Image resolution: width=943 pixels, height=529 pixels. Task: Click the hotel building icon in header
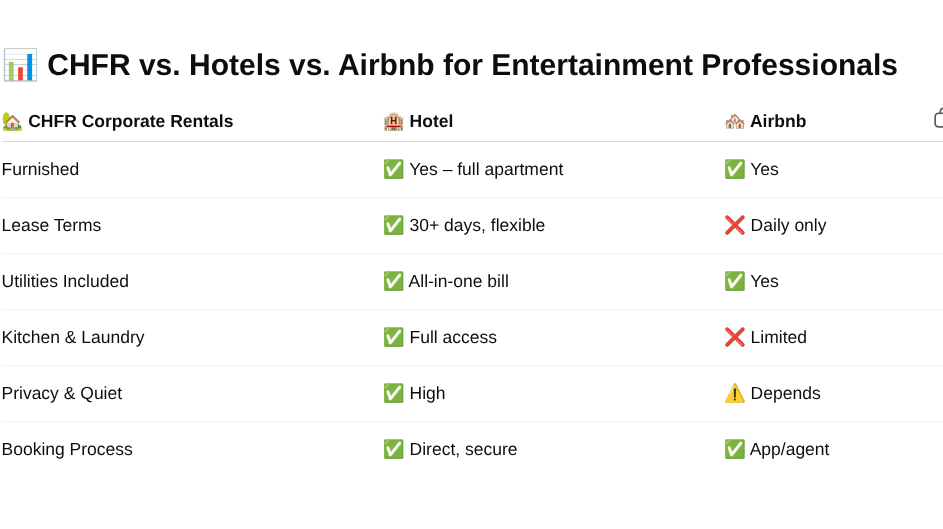pyautogui.click(x=393, y=121)
